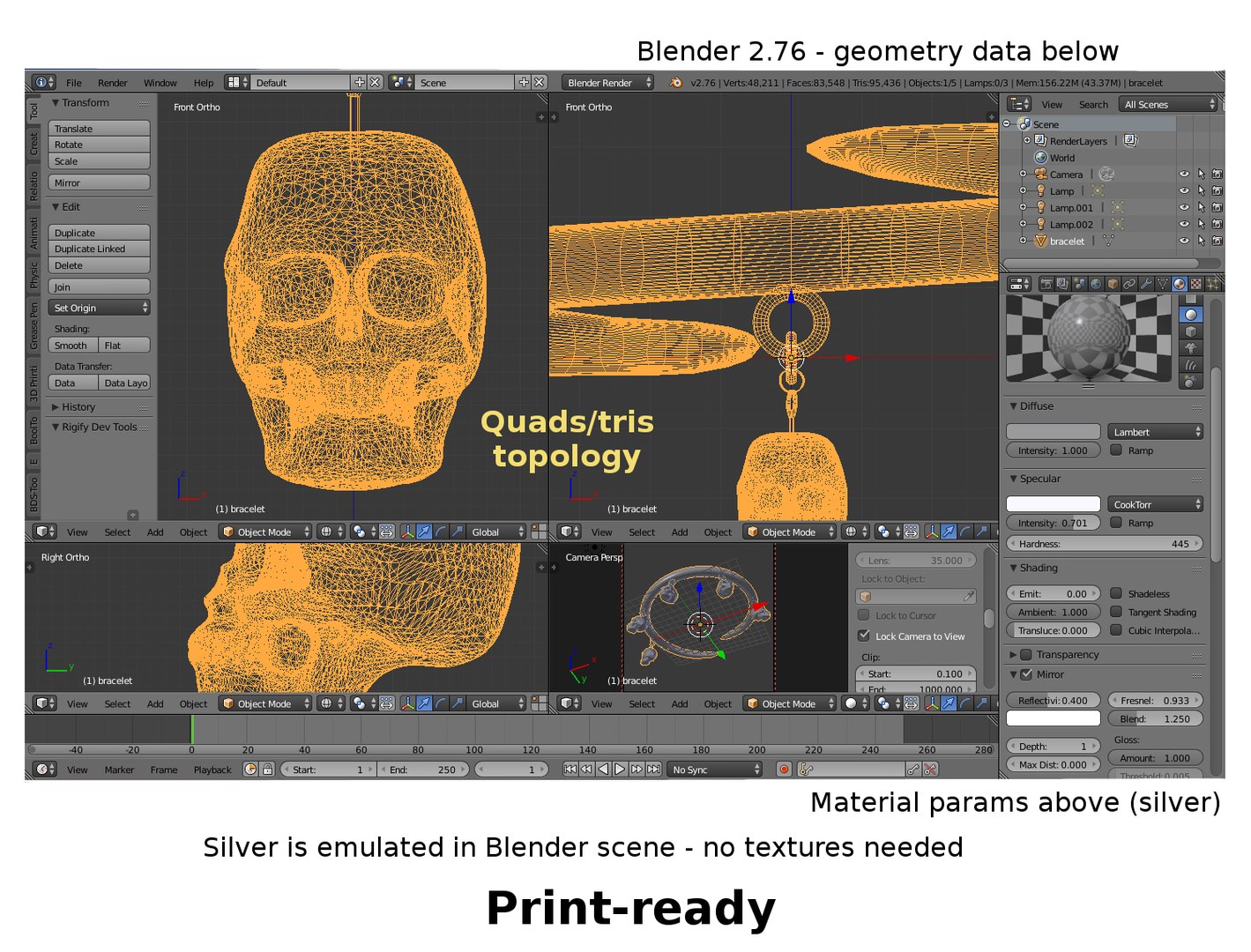
Task: Click the record auto-keyframe button in timeline
Action: coord(784,770)
